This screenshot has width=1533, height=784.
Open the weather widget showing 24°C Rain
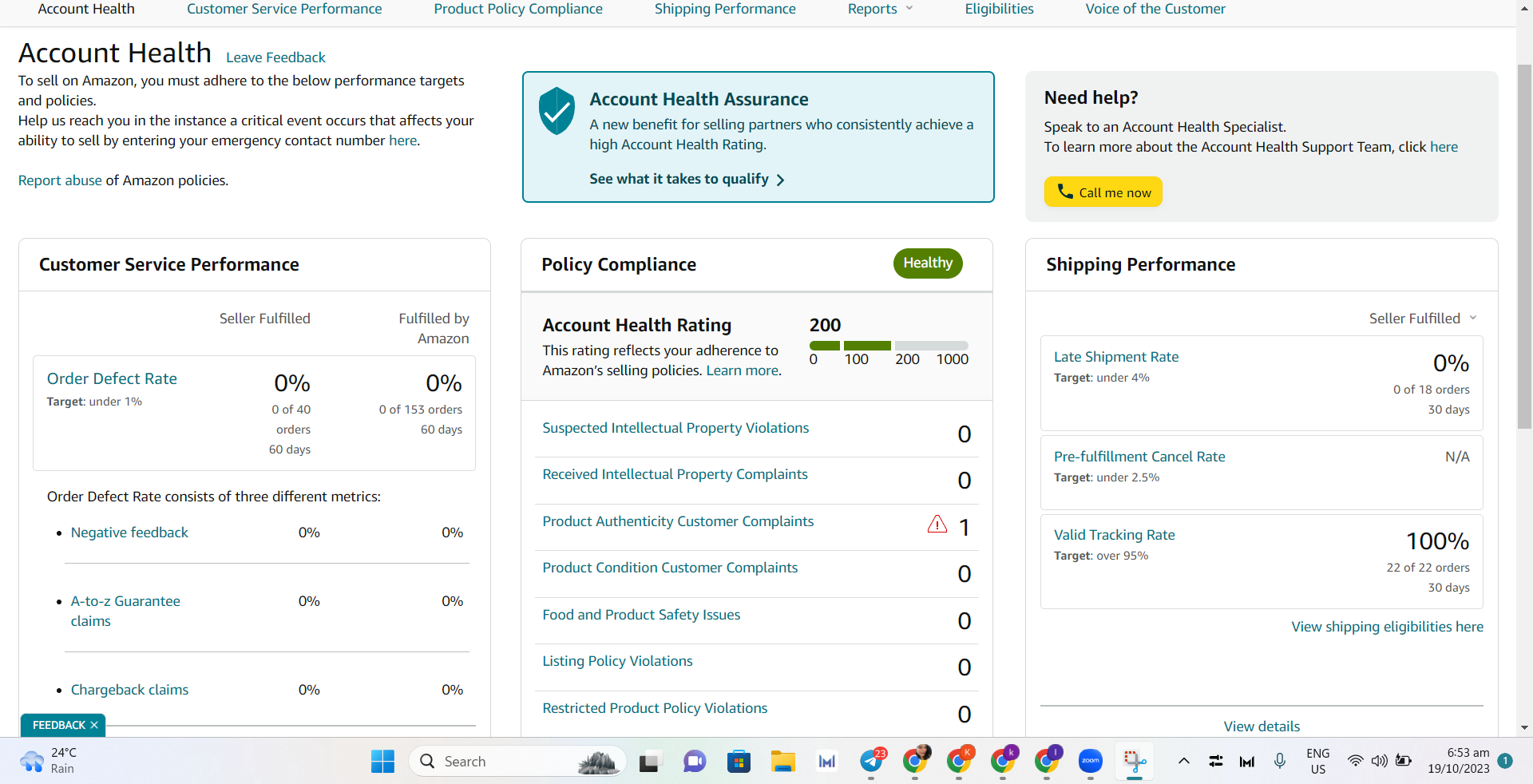48,761
